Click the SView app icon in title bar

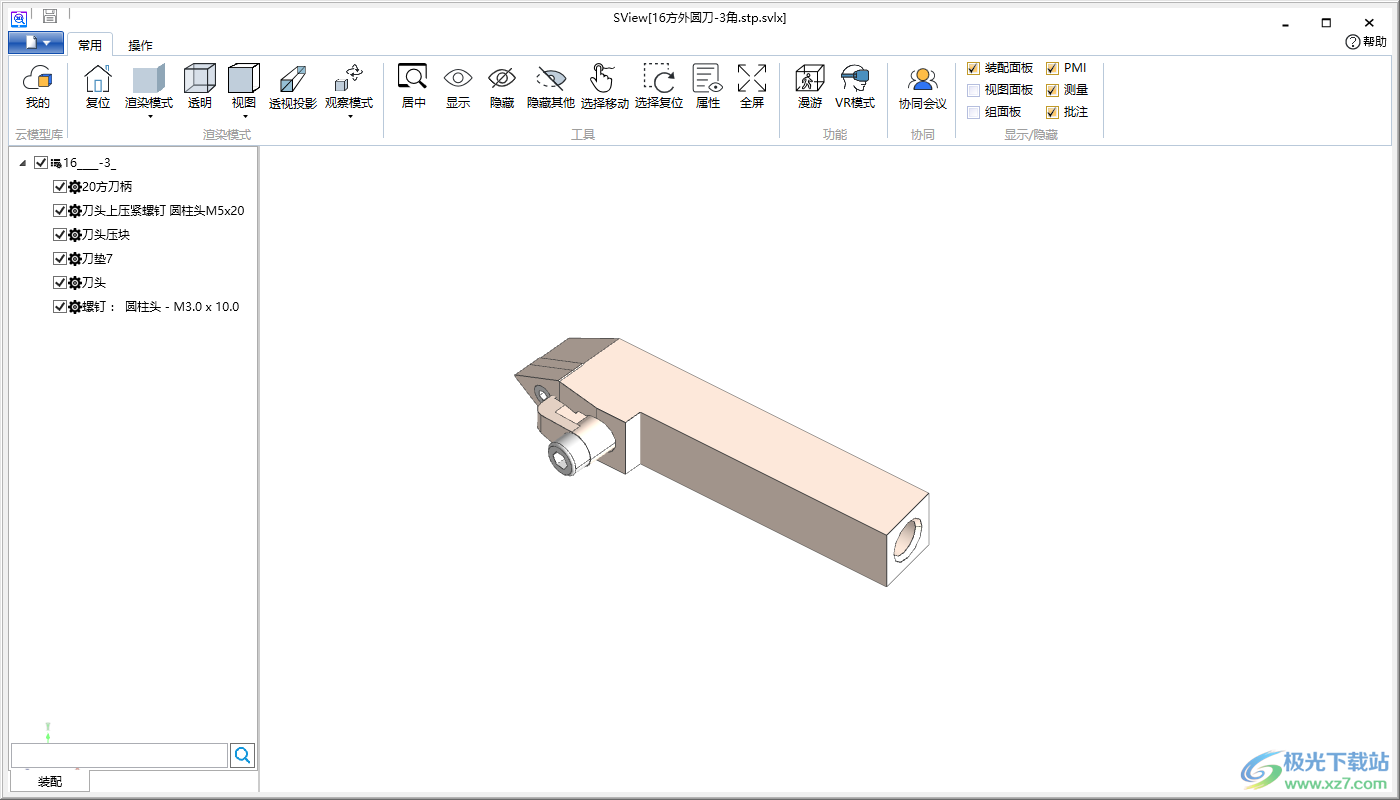point(18,17)
